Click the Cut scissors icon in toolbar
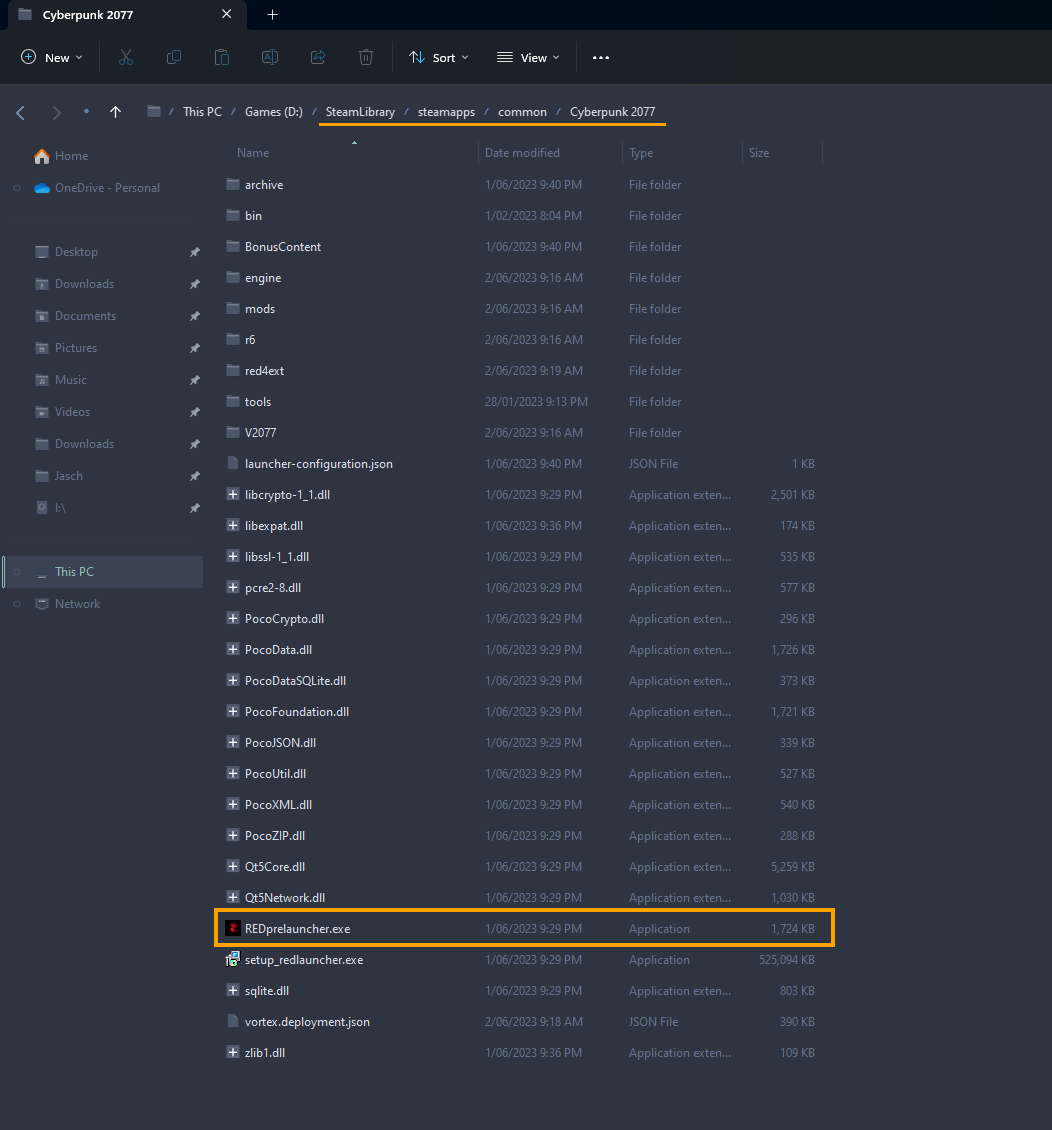 (126, 58)
